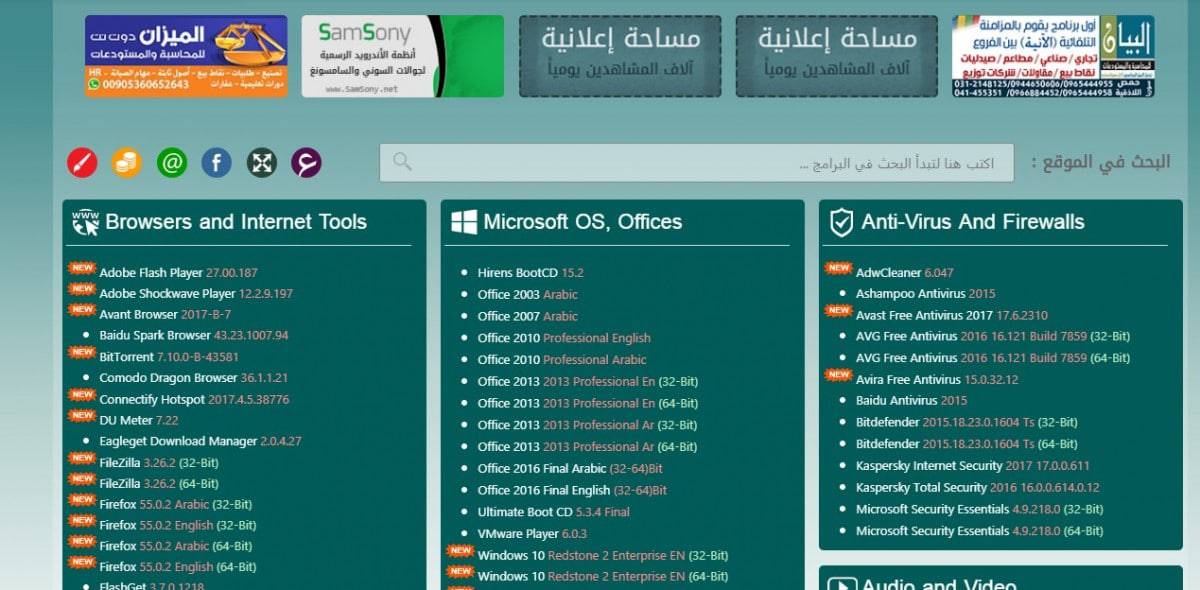The image size is (1200, 590).
Task: Open Baidu Spark Browser download link
Action: 193,336
